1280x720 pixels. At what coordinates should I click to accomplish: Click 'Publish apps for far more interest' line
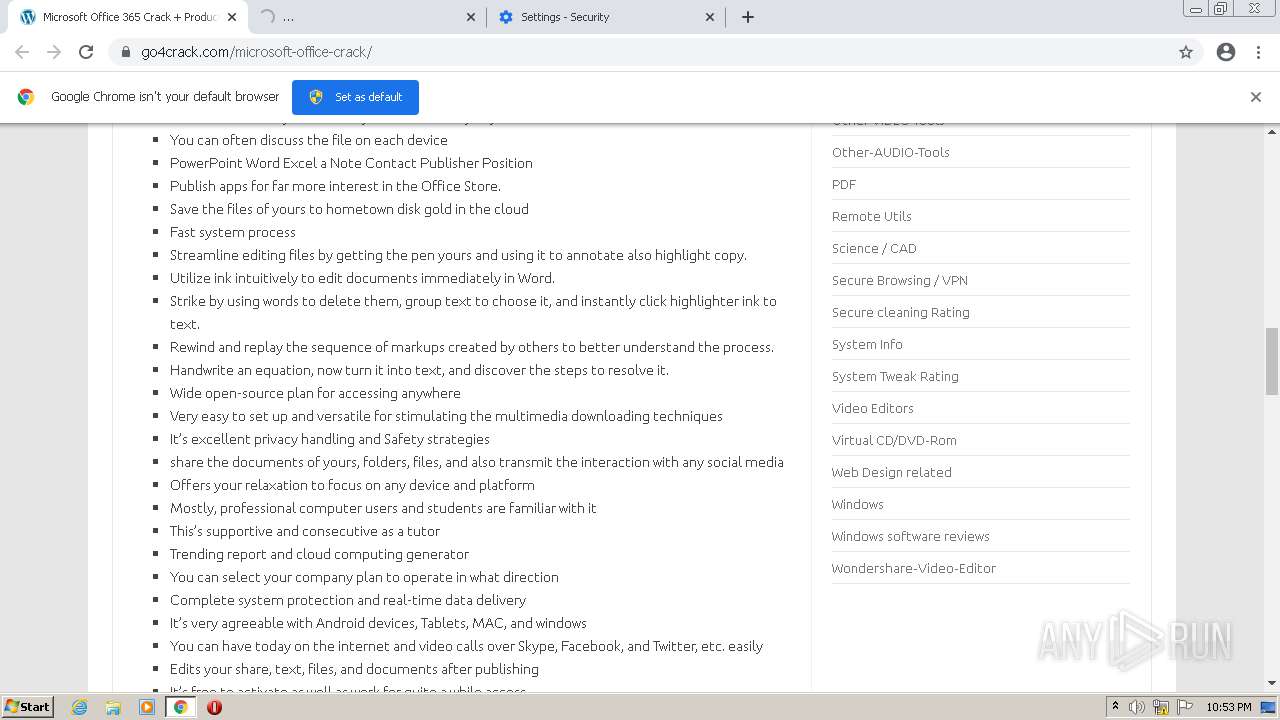click(335, 186)
